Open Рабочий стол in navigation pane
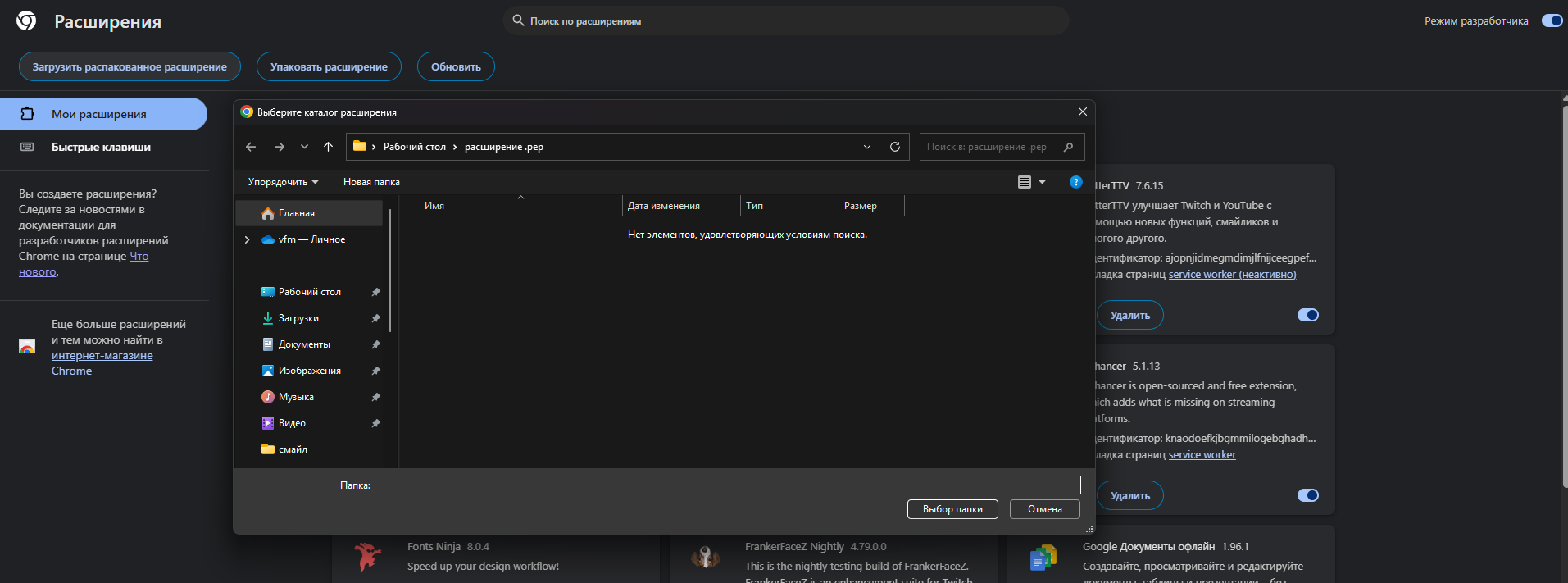Viewport: 1568px width, 583px height. 309,292
